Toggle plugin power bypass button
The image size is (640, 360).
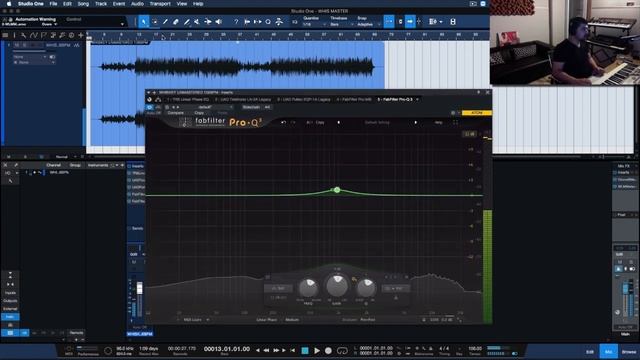pos(149,107)
